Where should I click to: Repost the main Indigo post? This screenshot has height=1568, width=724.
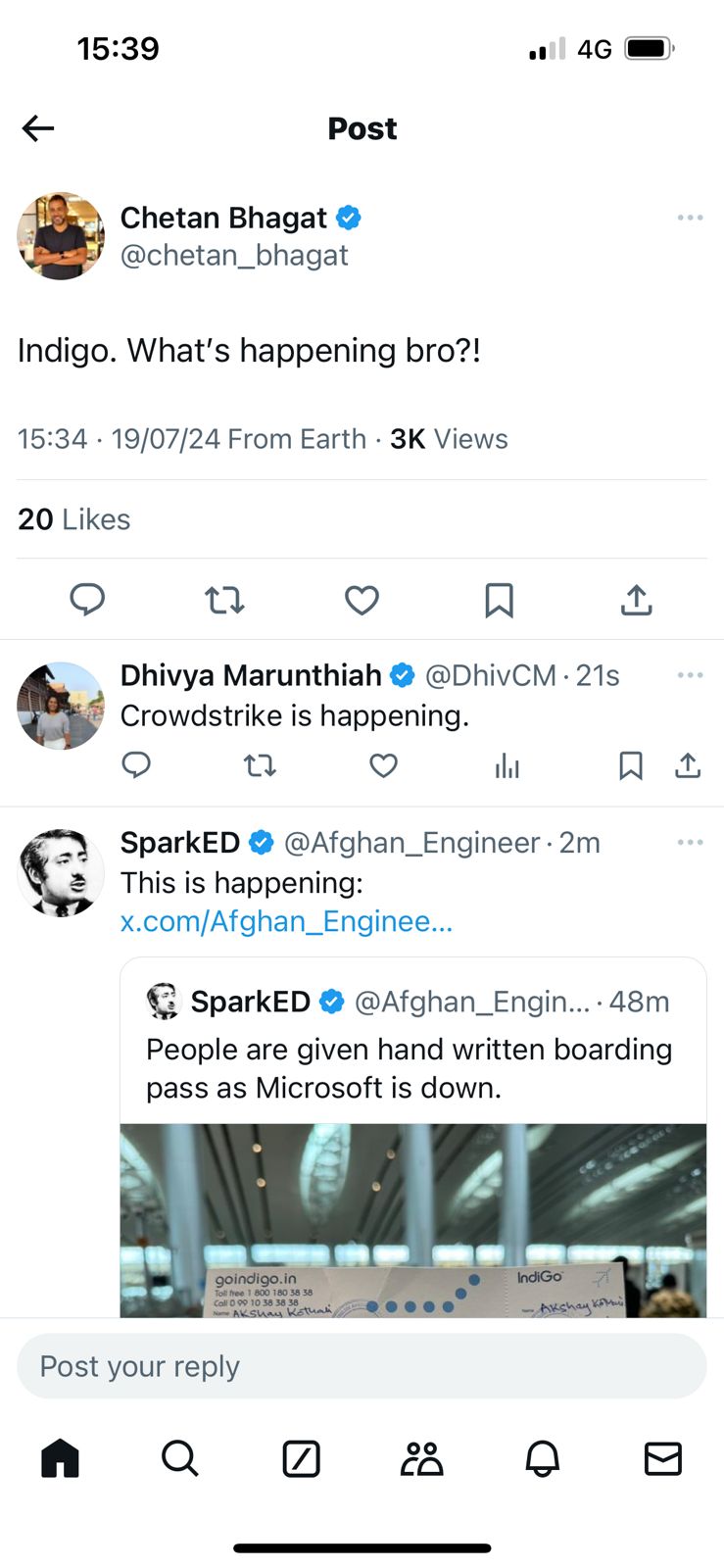(224, 600)
